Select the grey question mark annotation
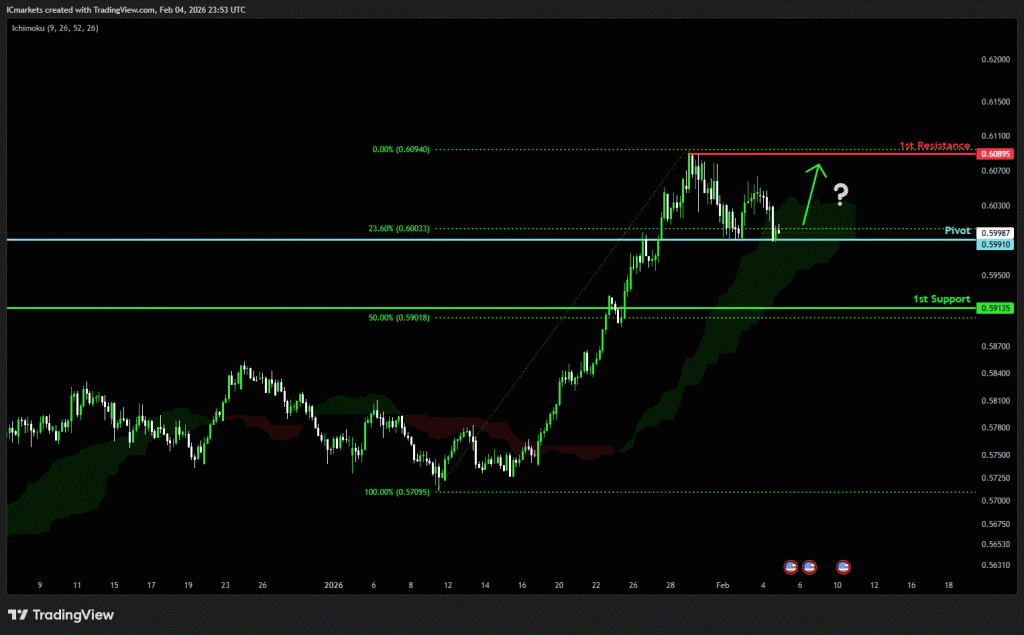This screenshot has width=1024, height=635. (x=842, y=193)
